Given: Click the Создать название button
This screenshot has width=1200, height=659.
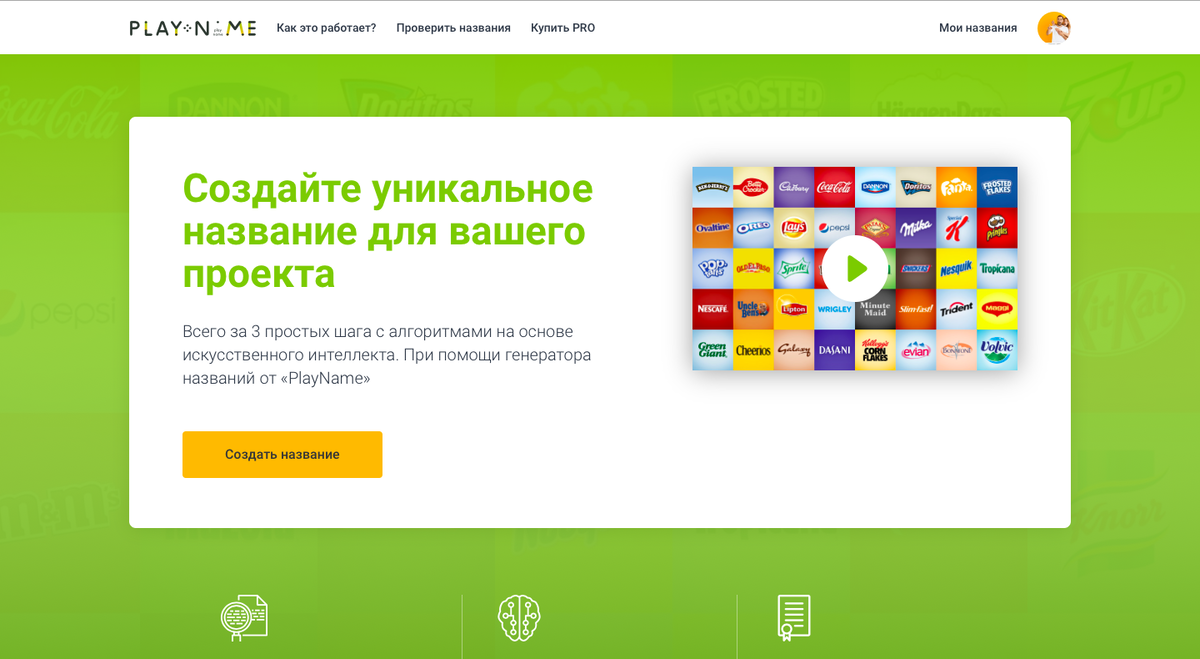Looking at the screenshot, I should [282, 454].
